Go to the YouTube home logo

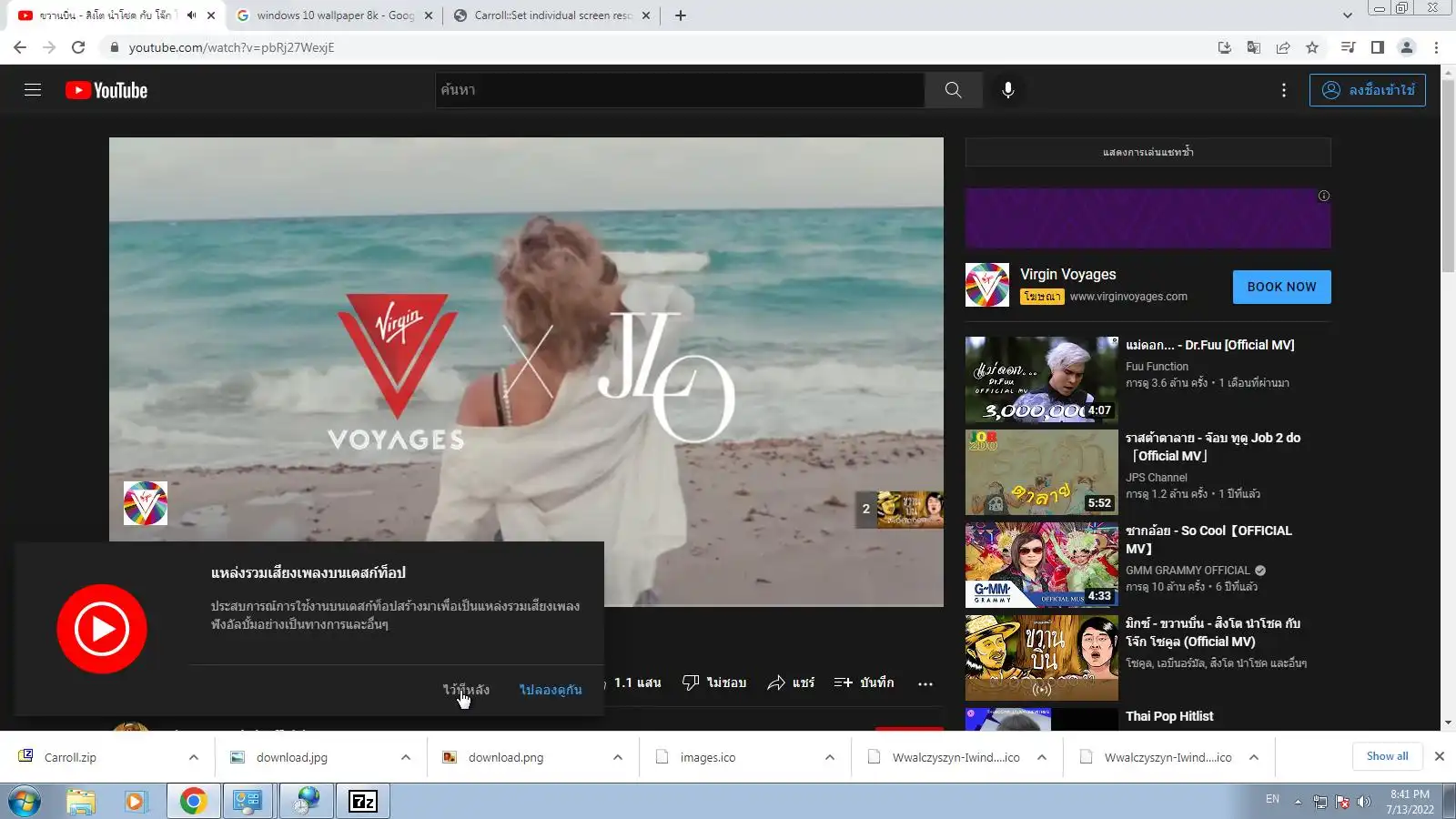[x=106, y=90]
